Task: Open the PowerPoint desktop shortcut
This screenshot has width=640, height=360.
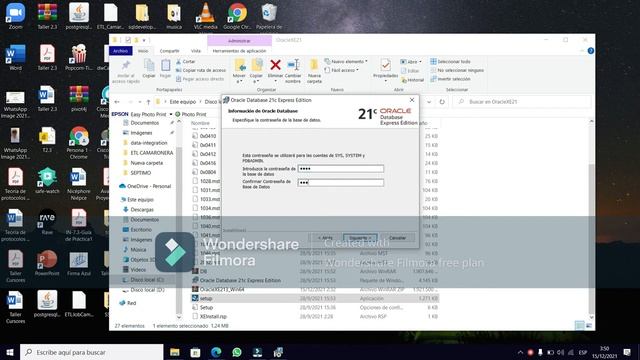Action: (47, 263)
